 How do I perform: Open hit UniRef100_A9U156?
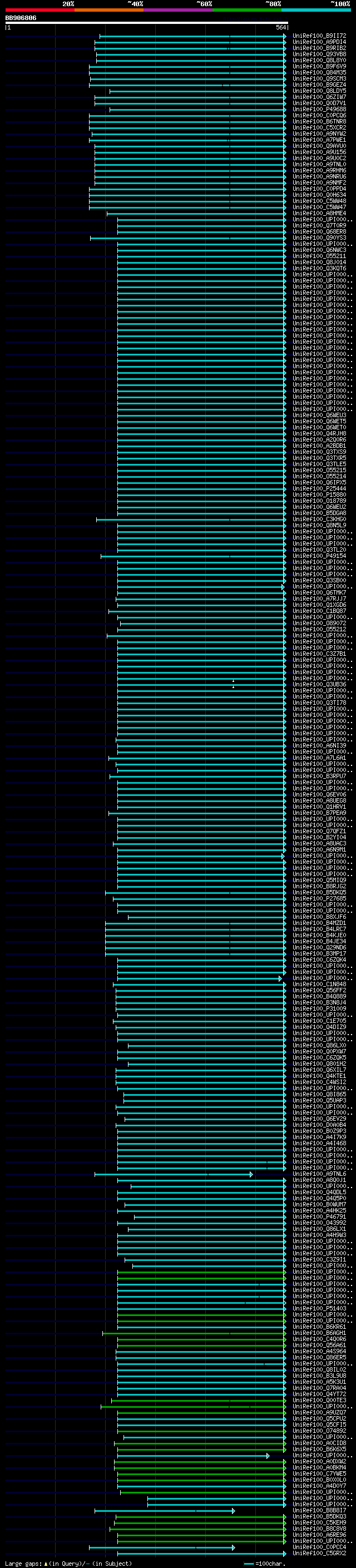(x=319, y=152)
